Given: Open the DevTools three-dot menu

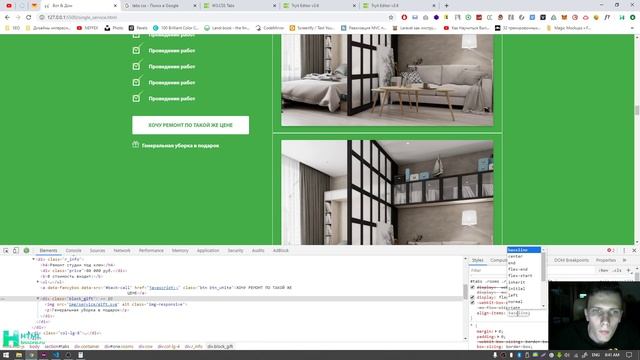Looking at the screenshot, I should click(x=624, y=250).
